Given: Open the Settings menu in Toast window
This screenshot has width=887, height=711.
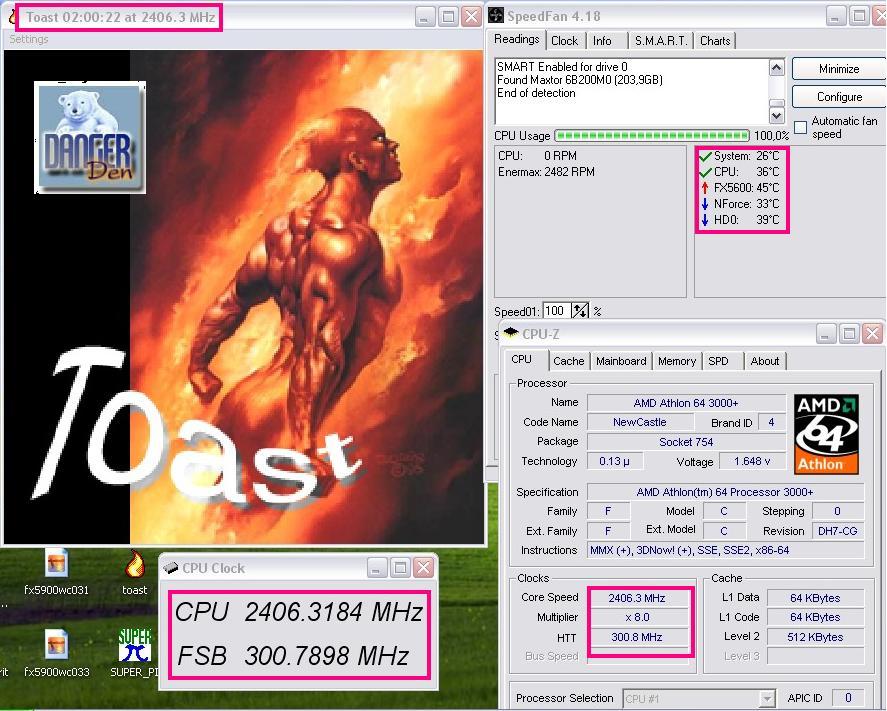Looking at the screenshot, I should coord(29,39).
